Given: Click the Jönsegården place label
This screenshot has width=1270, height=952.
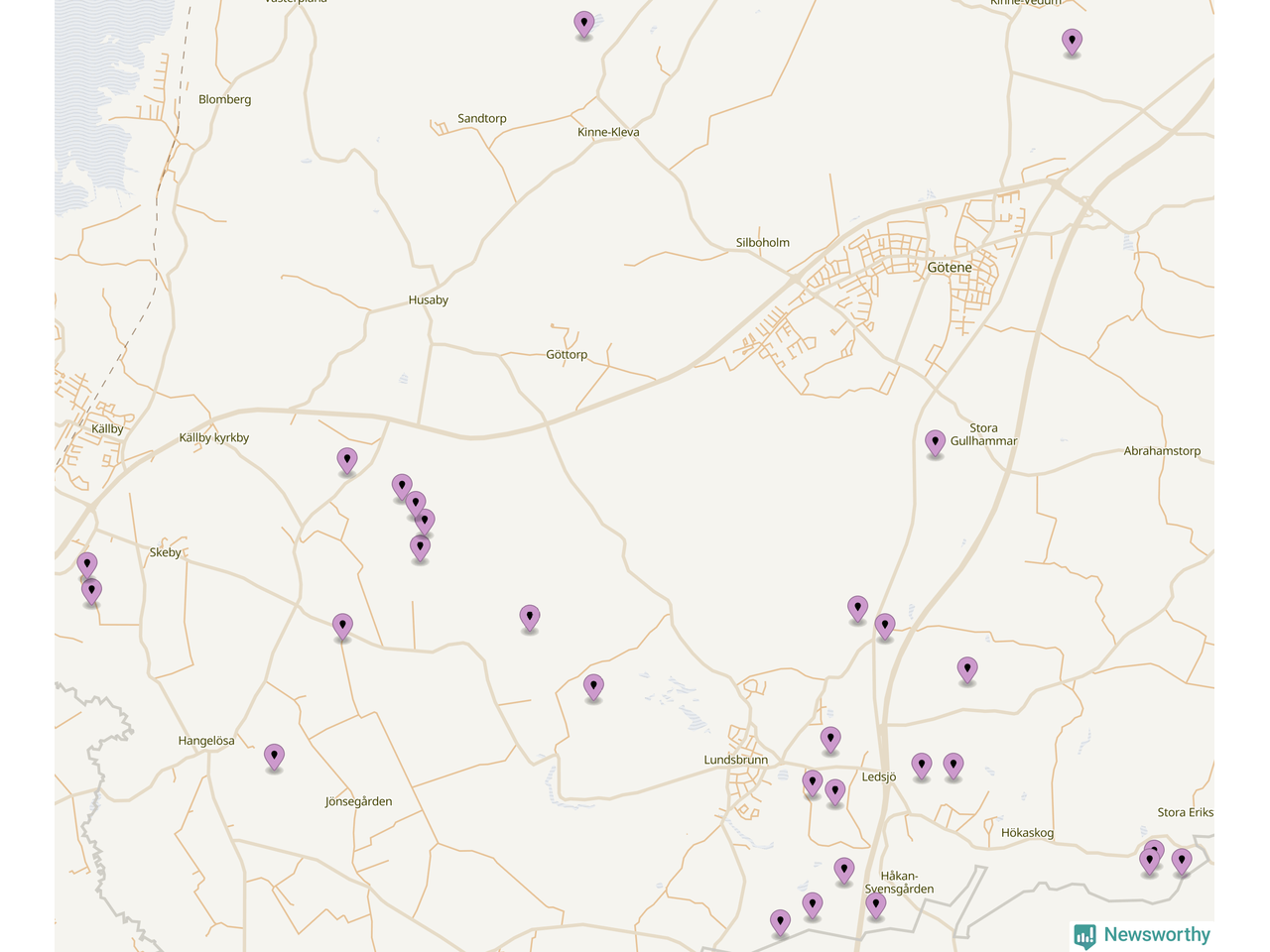Looking at the screenshot, I should [359, 801].
